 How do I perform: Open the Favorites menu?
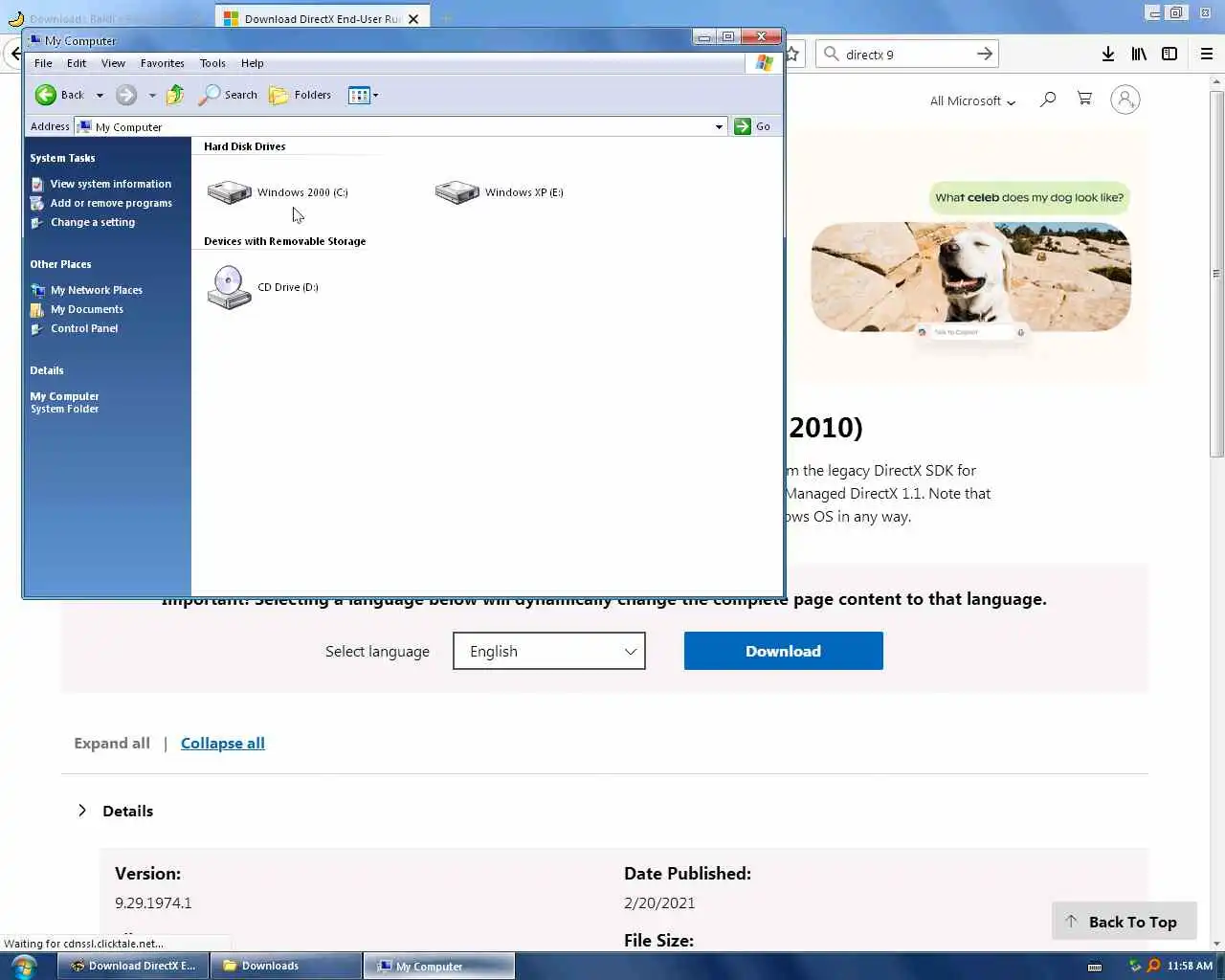[162, 63]
